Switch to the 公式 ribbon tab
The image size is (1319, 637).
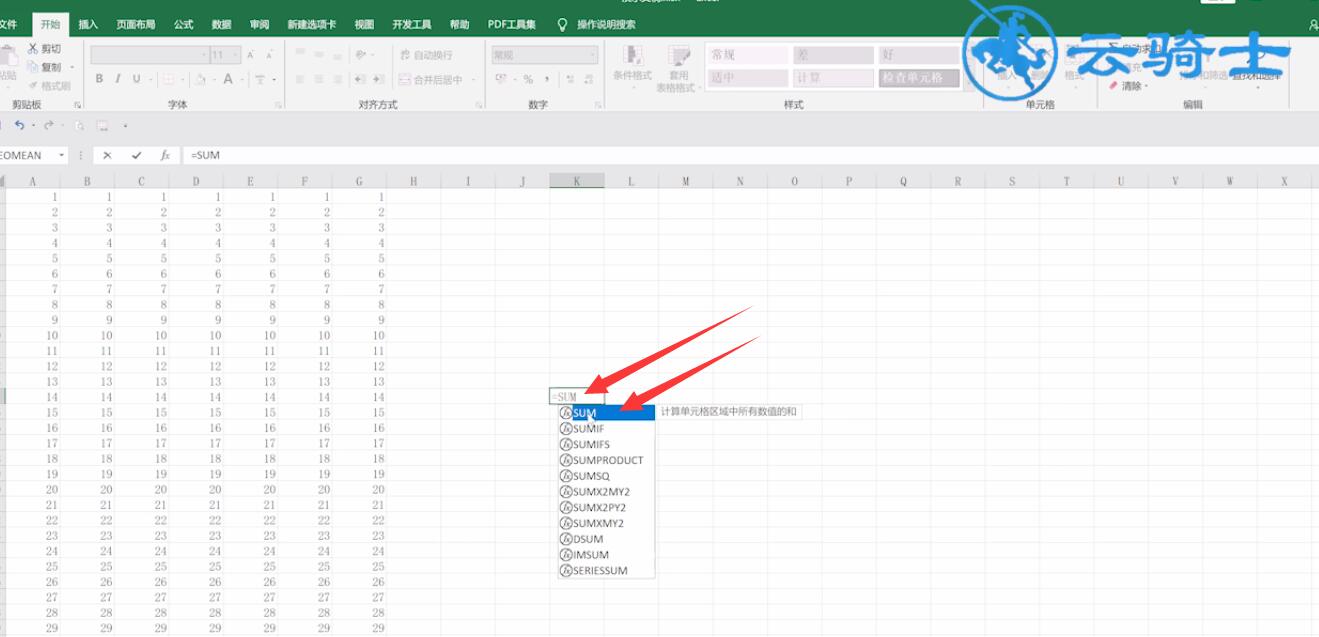(x=183, y=24)
